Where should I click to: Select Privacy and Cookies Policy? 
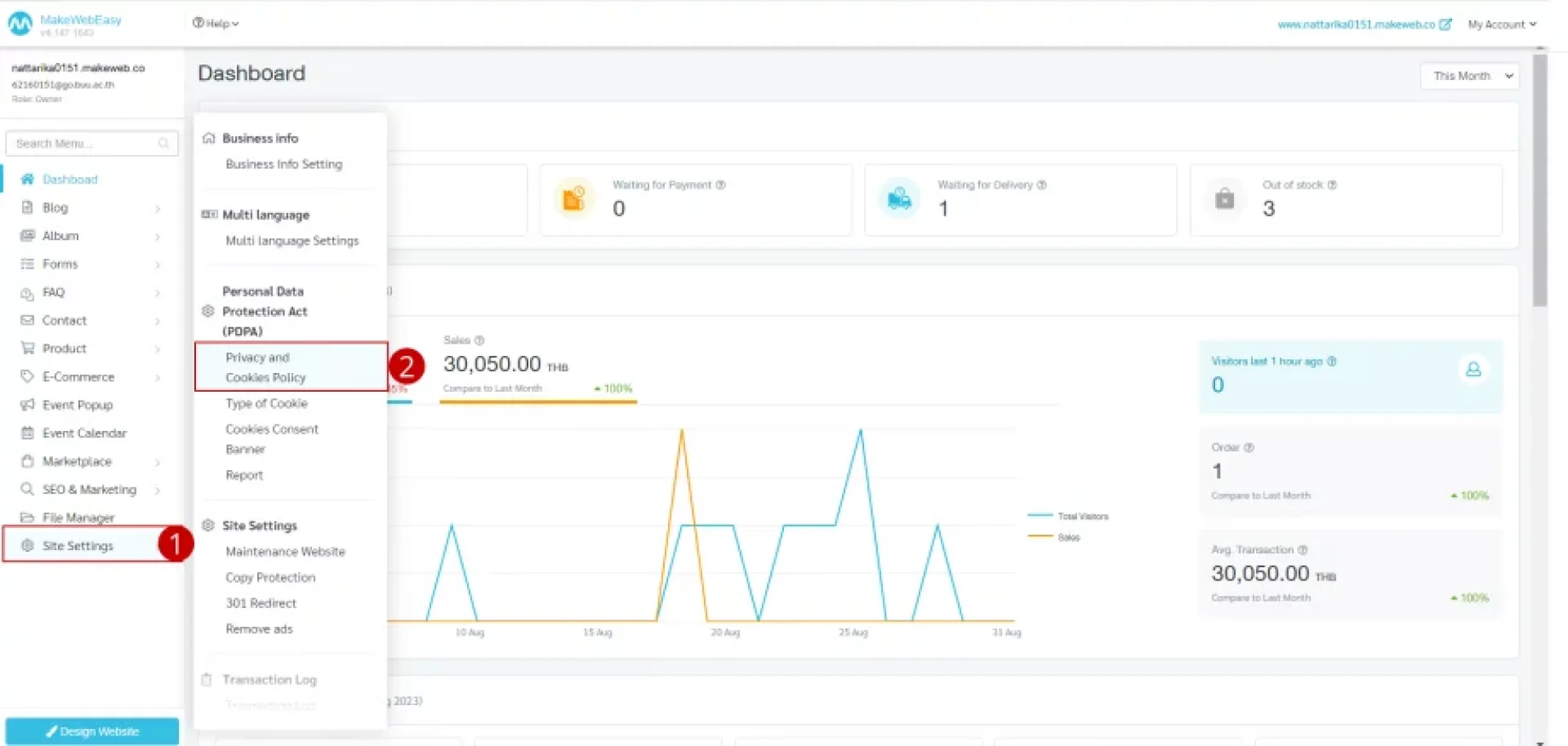coord(265,367)
